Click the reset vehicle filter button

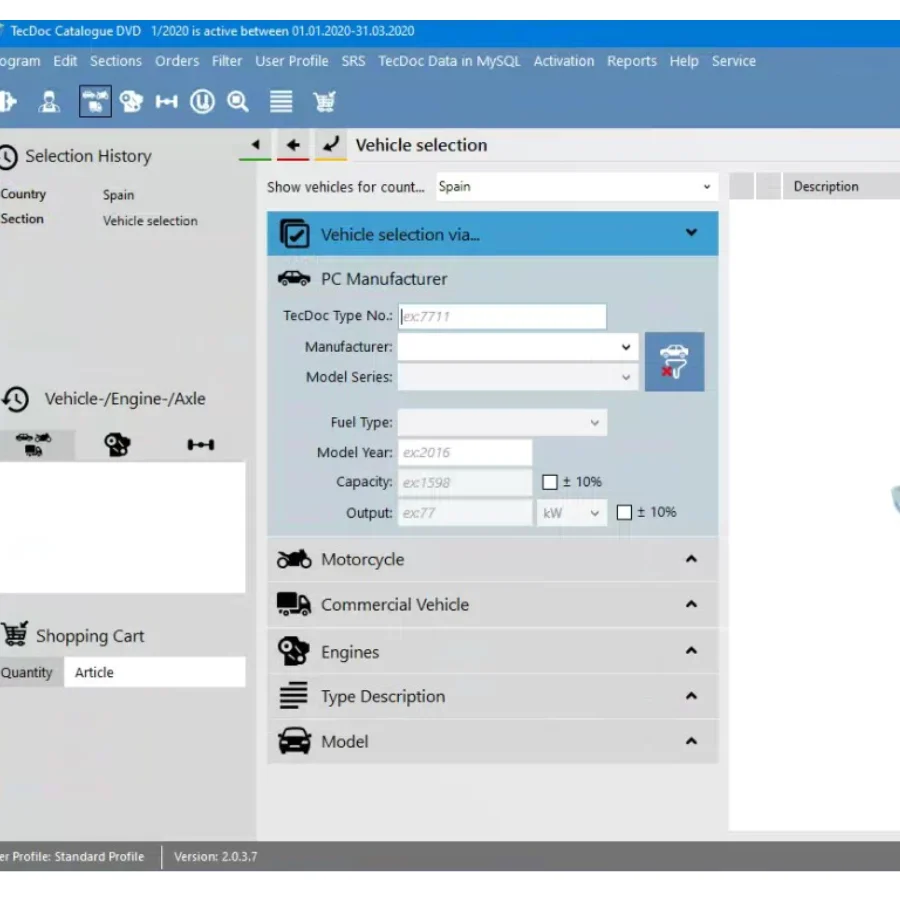[674, 362]
